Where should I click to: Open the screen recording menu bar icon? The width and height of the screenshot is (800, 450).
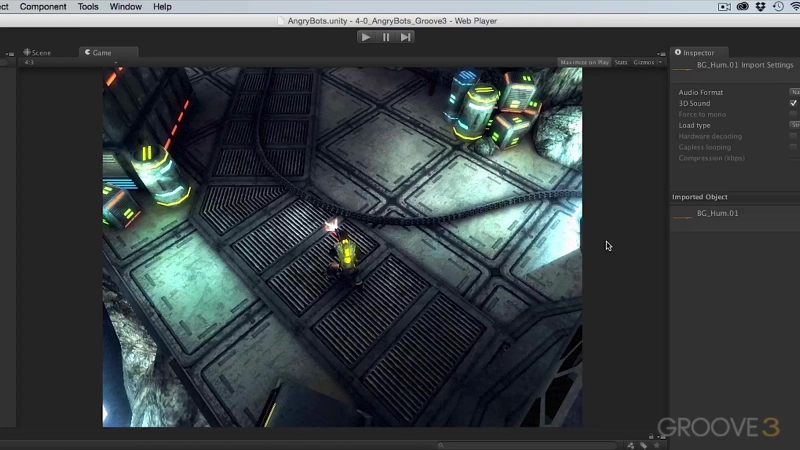(x=724, y=7)
